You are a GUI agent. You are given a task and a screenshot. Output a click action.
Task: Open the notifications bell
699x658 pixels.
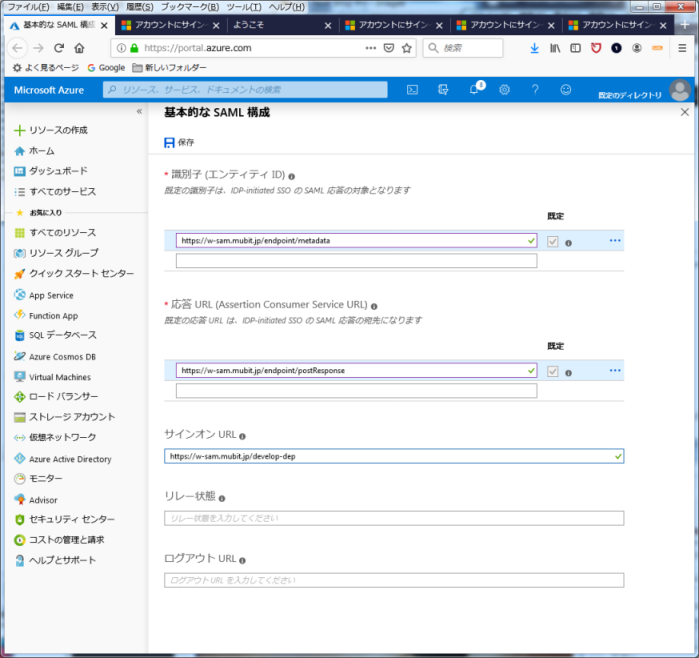coord(475,89)
